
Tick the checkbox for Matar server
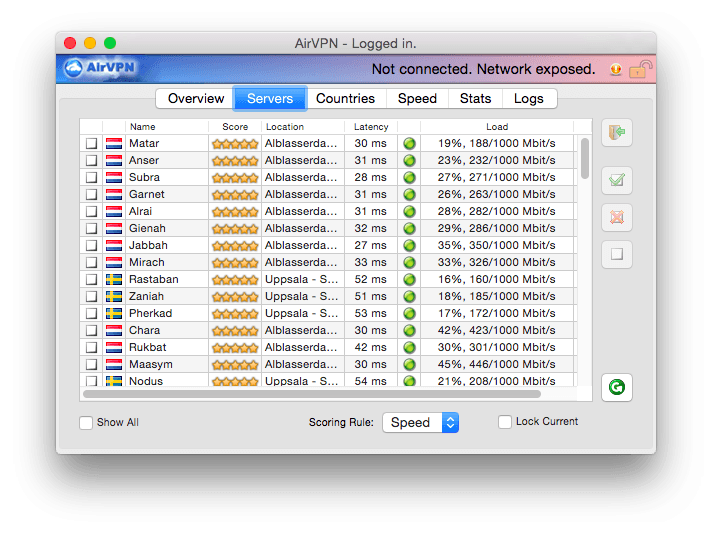[x=91, y=143]
